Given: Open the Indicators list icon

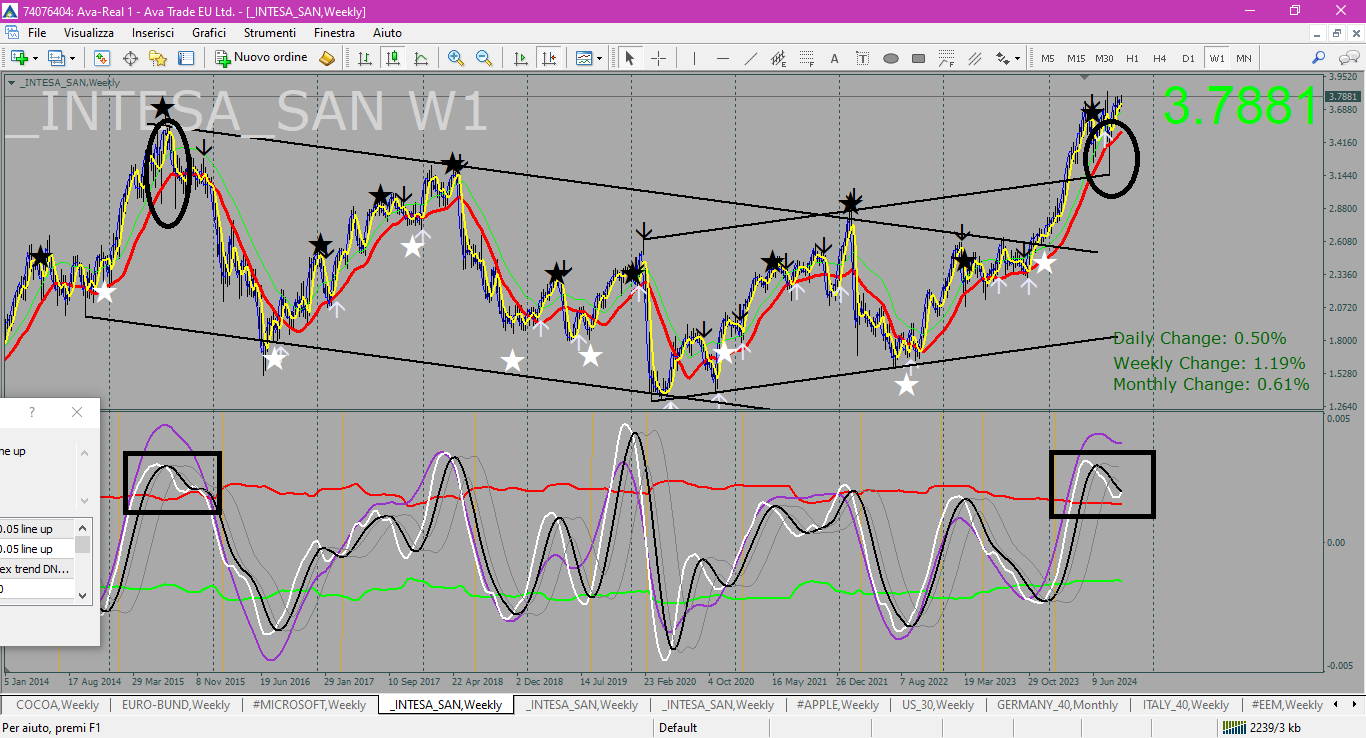Looking at the screenshot, I should (x=584, y=58).
